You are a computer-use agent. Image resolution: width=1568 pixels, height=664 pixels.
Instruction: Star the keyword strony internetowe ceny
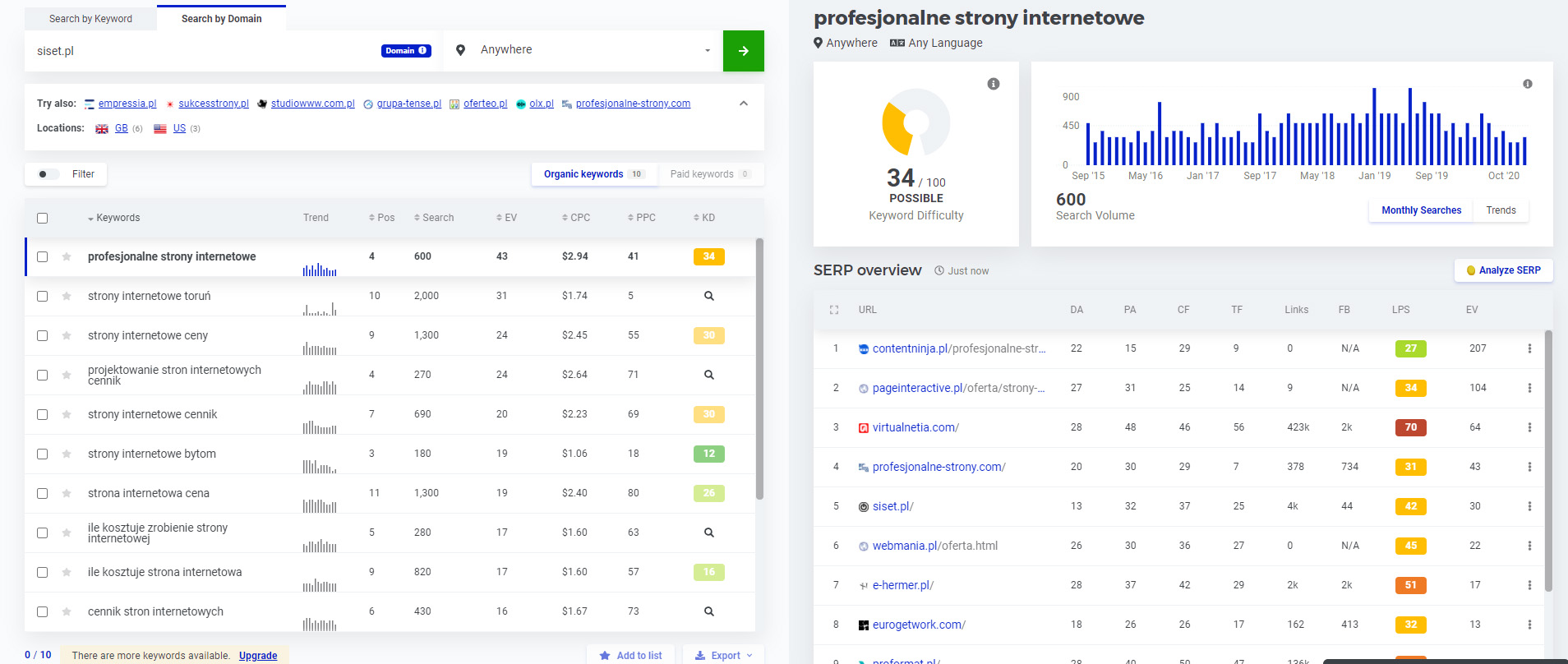point(67,335)
